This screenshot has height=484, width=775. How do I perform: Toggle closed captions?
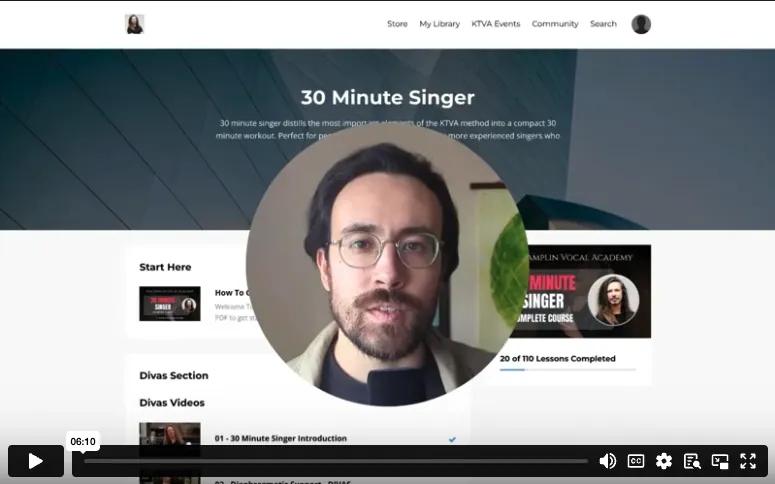click(636, 461)
